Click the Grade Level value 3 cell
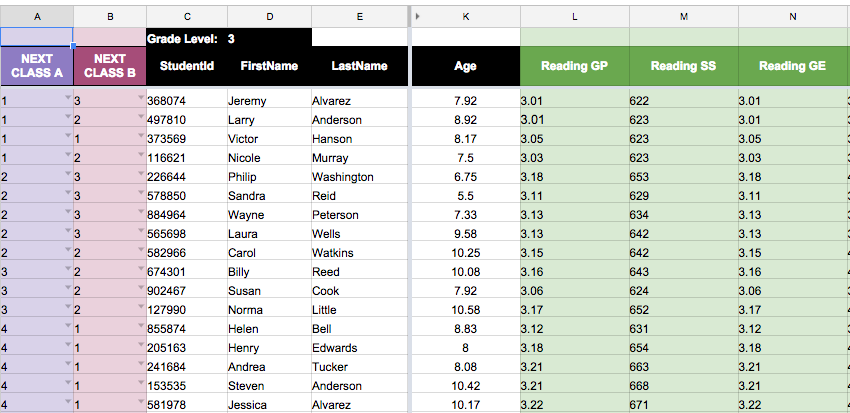The image size is (850, 413). click(269, 37)
